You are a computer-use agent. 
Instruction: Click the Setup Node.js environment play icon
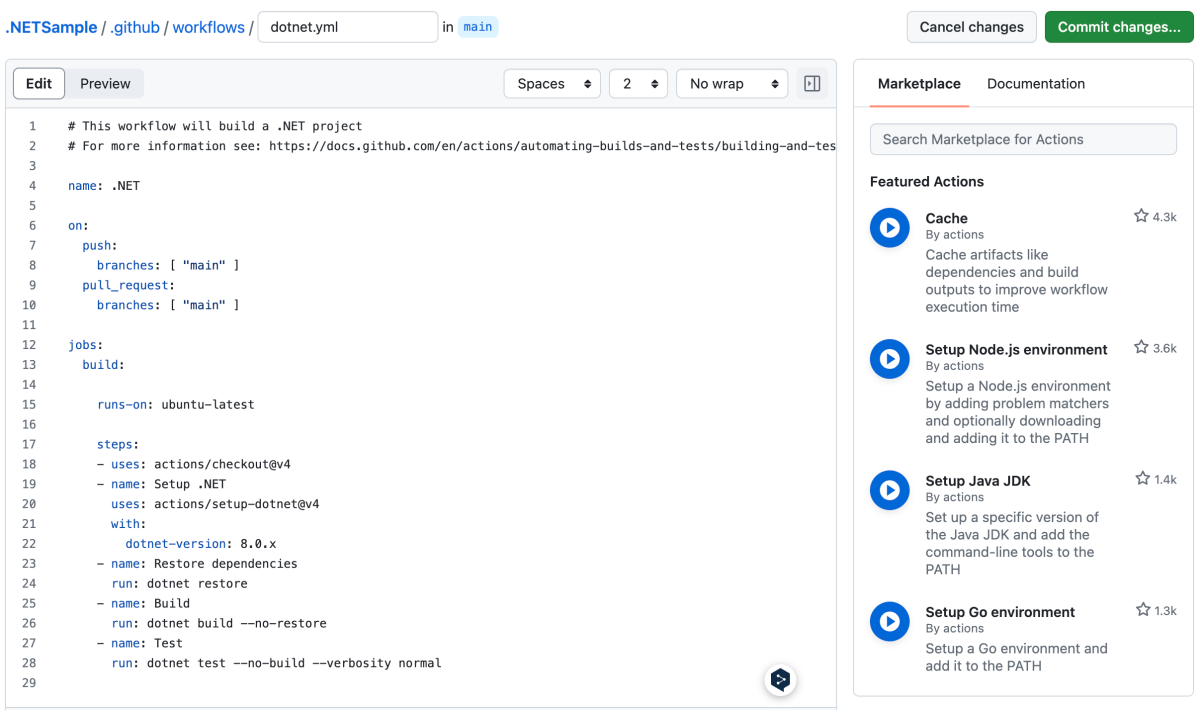click(889, 359)
